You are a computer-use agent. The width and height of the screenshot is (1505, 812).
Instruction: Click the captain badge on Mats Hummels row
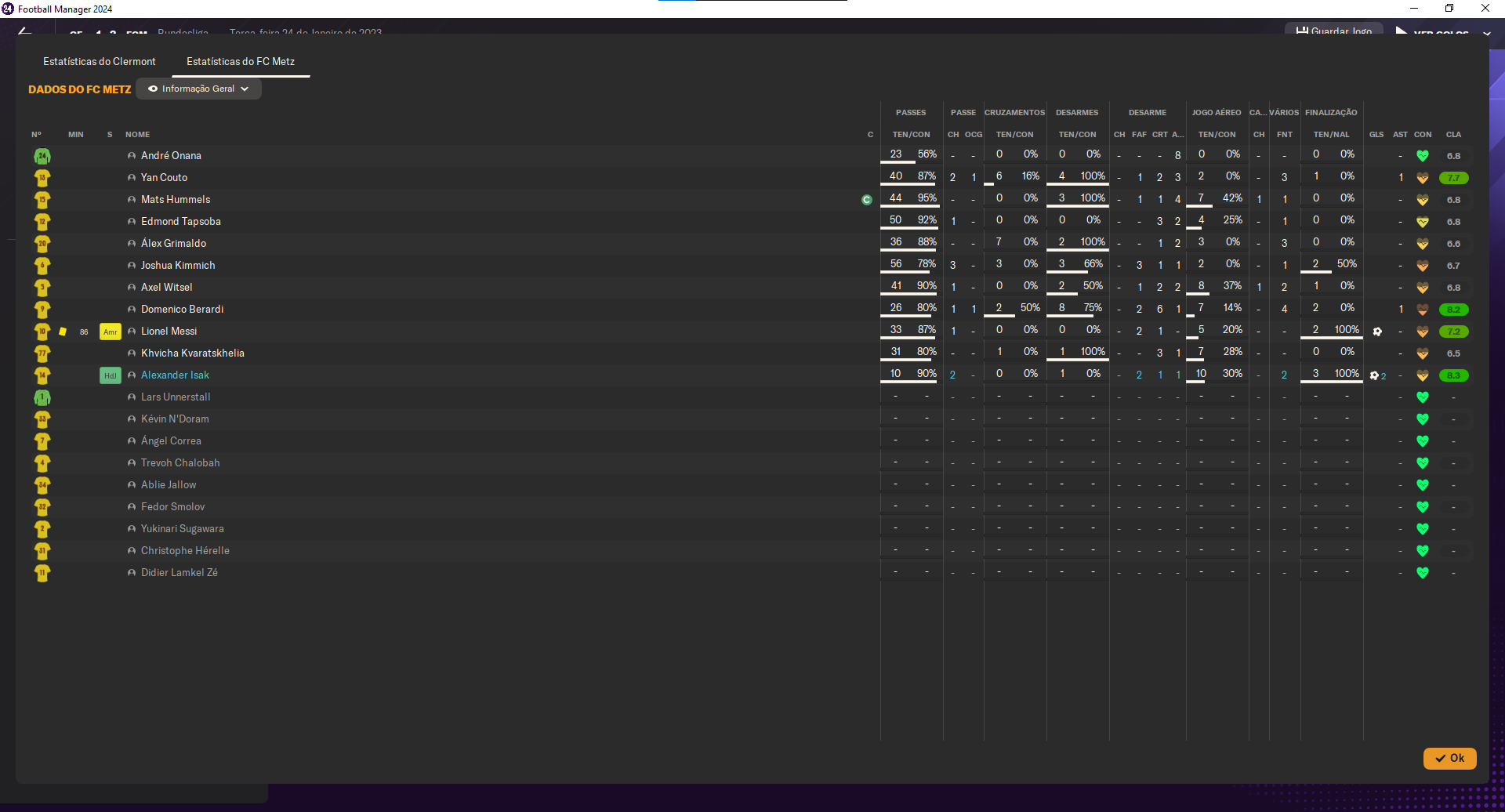[x=866, y=200]
